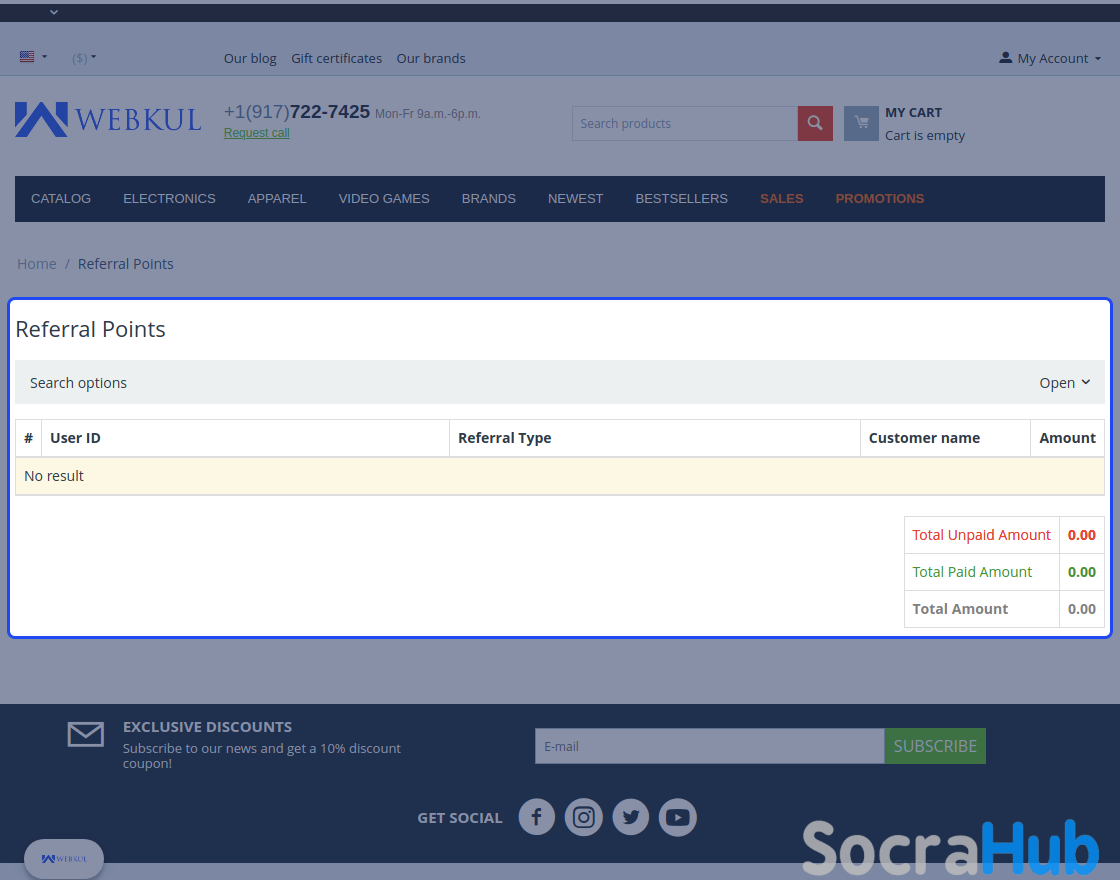Click the Request call link
This screenshot has width=1120, height=880.
[256, 133]
